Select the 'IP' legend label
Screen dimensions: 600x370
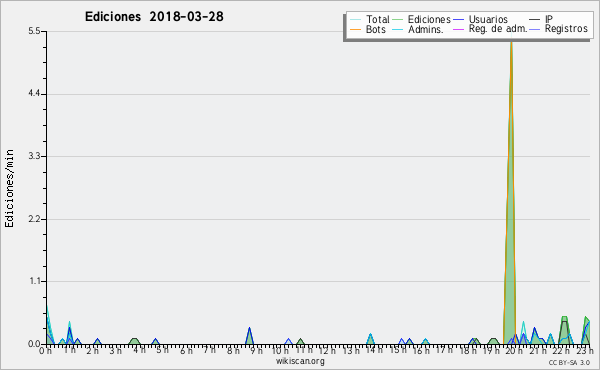click(549, 19)
